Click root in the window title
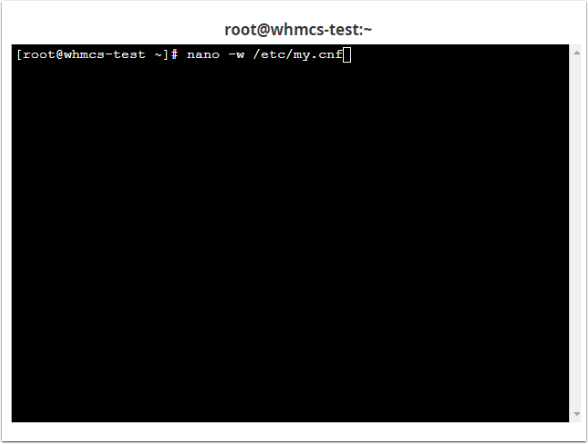 click(x=240, y=30)
